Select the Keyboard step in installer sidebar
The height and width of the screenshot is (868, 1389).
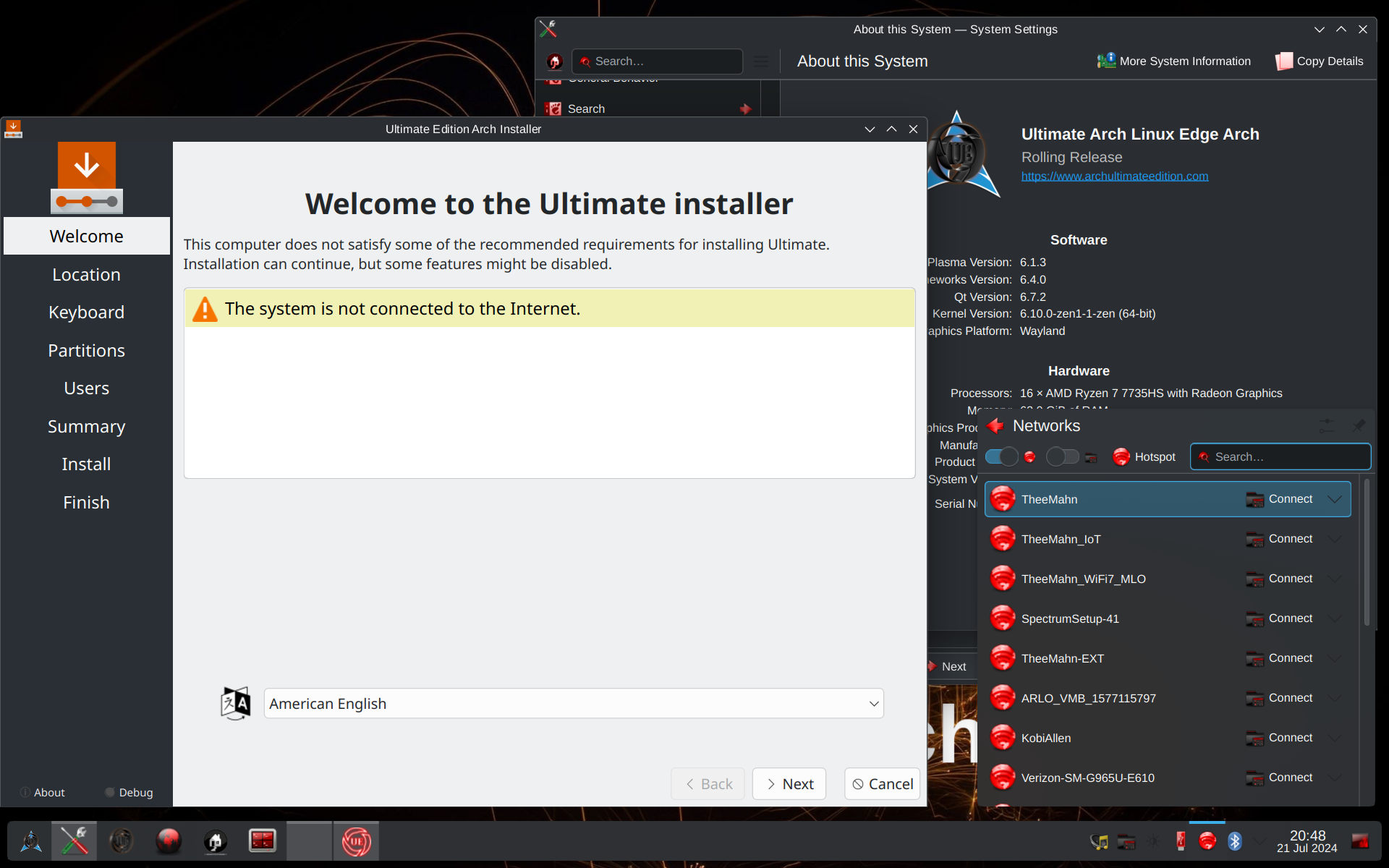point(87,312)
